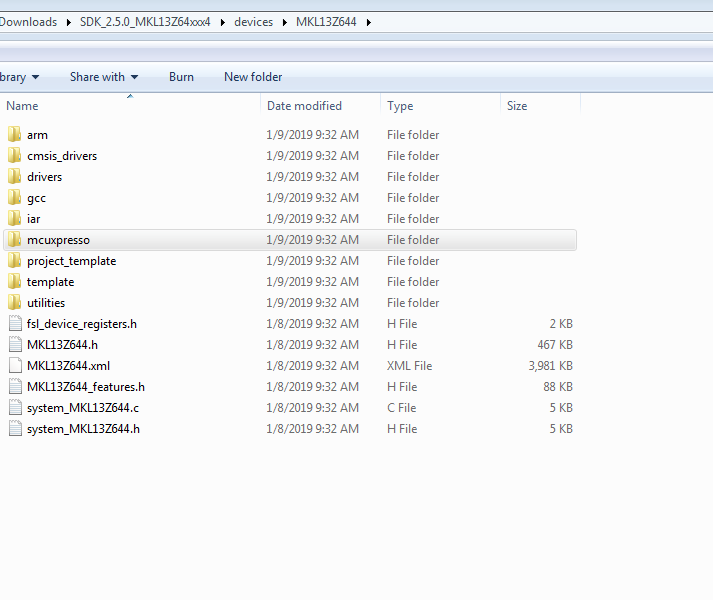Click the 467 KB size value
713x600 pixels.
[555, 345]
